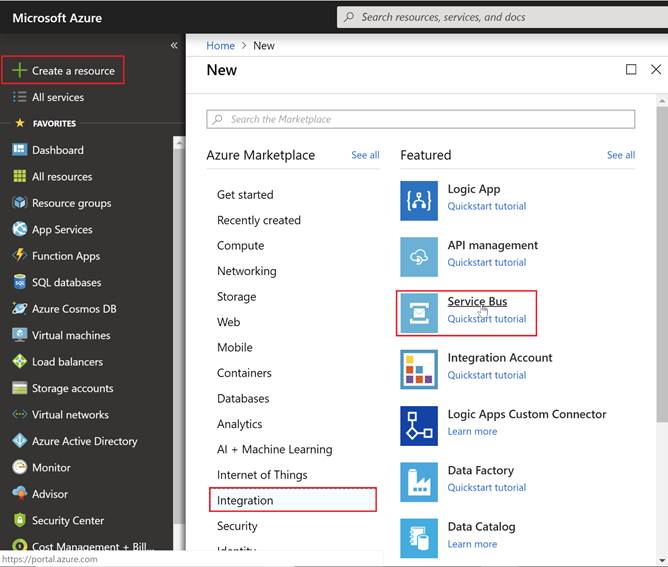The width and height of the screenshot is (668, 567).
Task: Click the All resources grid icon
Action: pos(19,176)
